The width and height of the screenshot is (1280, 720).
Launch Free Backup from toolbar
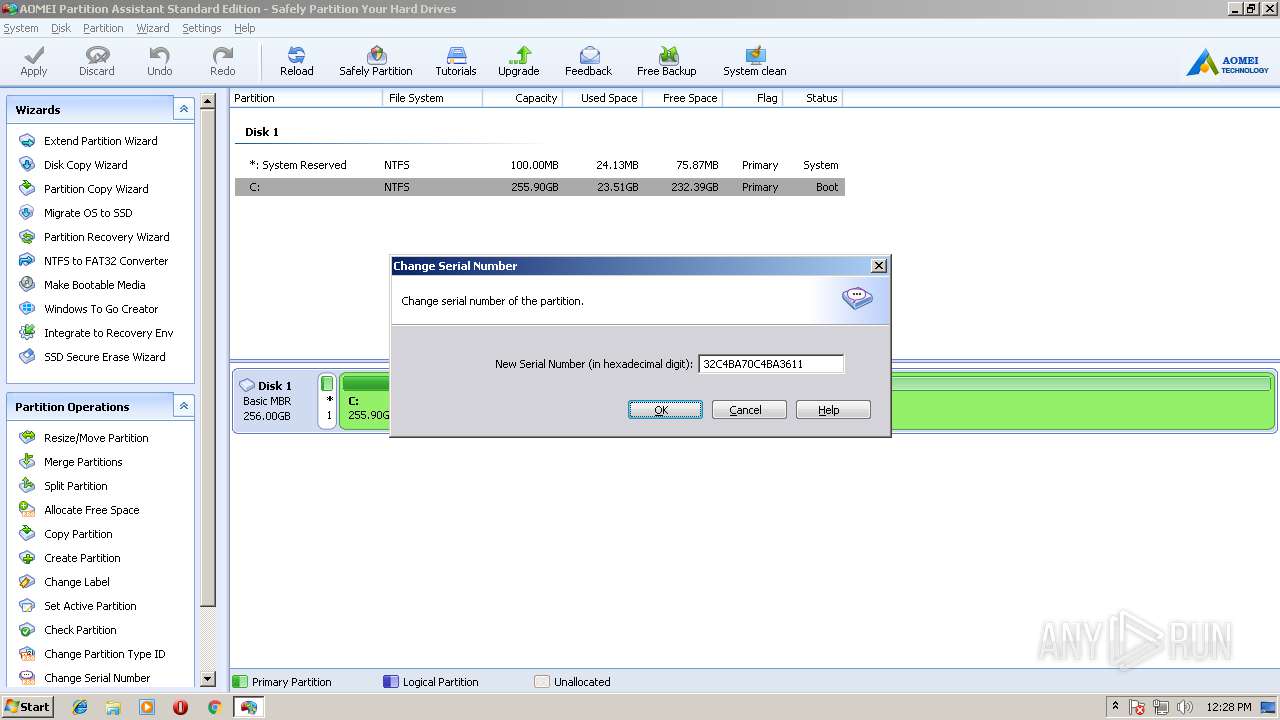point(667,61)
